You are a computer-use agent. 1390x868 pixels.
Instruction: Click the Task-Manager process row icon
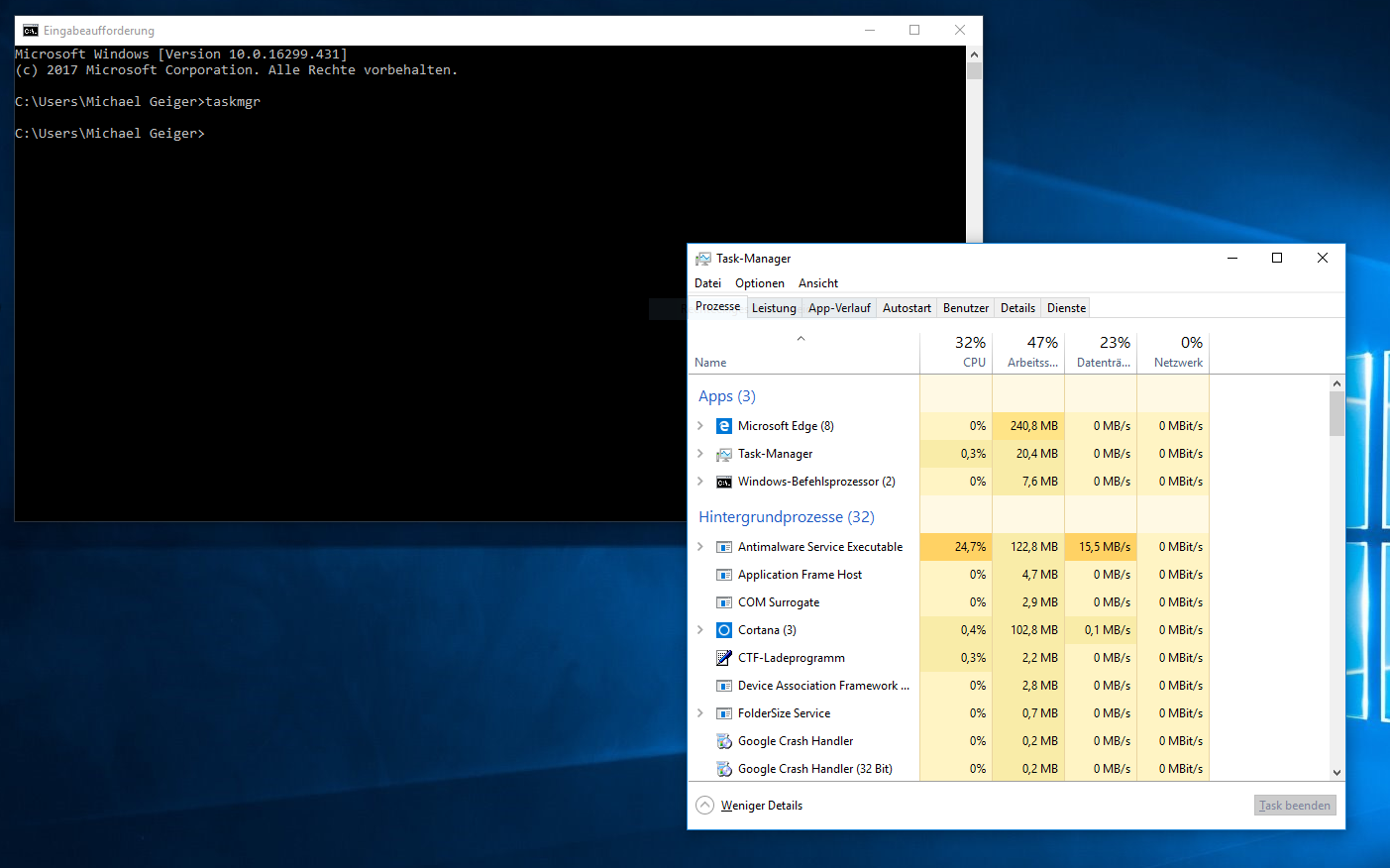pos(724,454)
